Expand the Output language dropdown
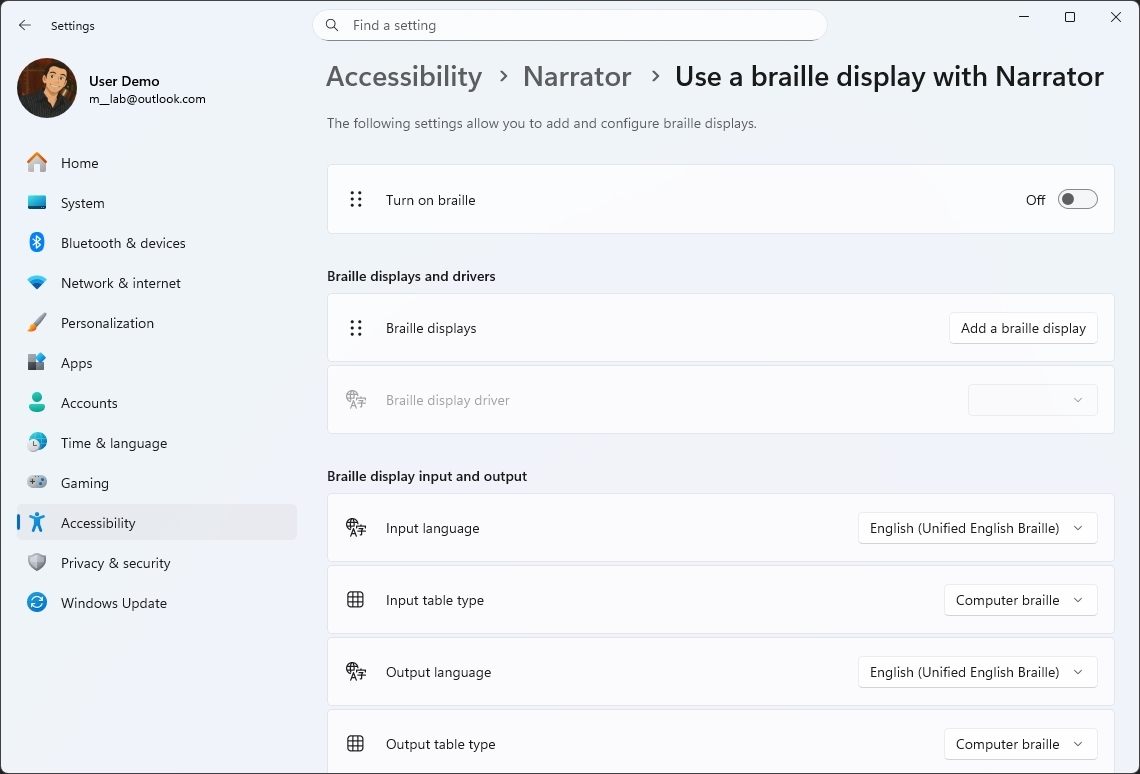Viewport: 1140px width, 774px height. [x=977, y=672]
